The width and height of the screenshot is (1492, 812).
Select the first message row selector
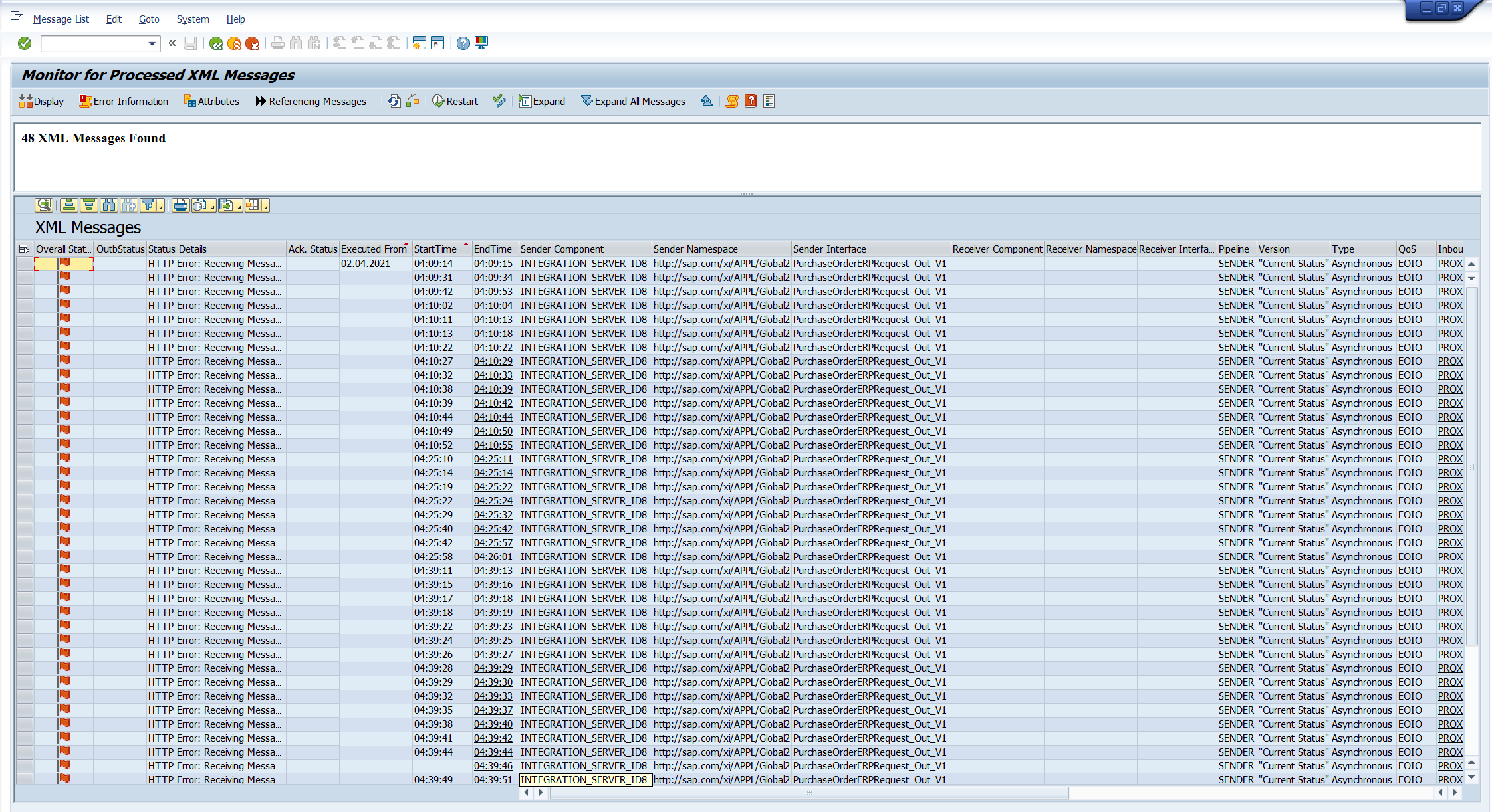point(25,264)
